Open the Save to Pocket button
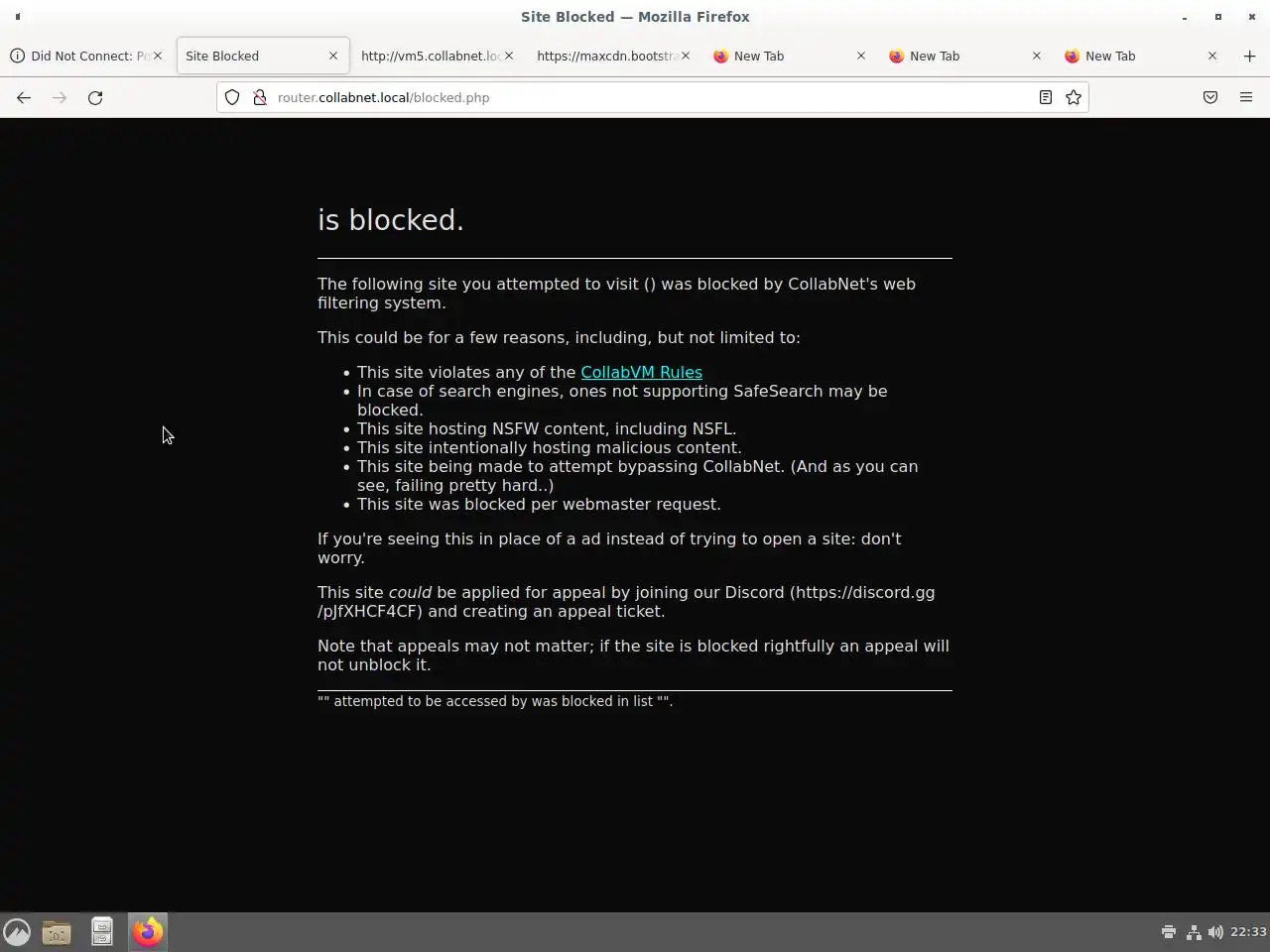 [x=1210, y=97]
